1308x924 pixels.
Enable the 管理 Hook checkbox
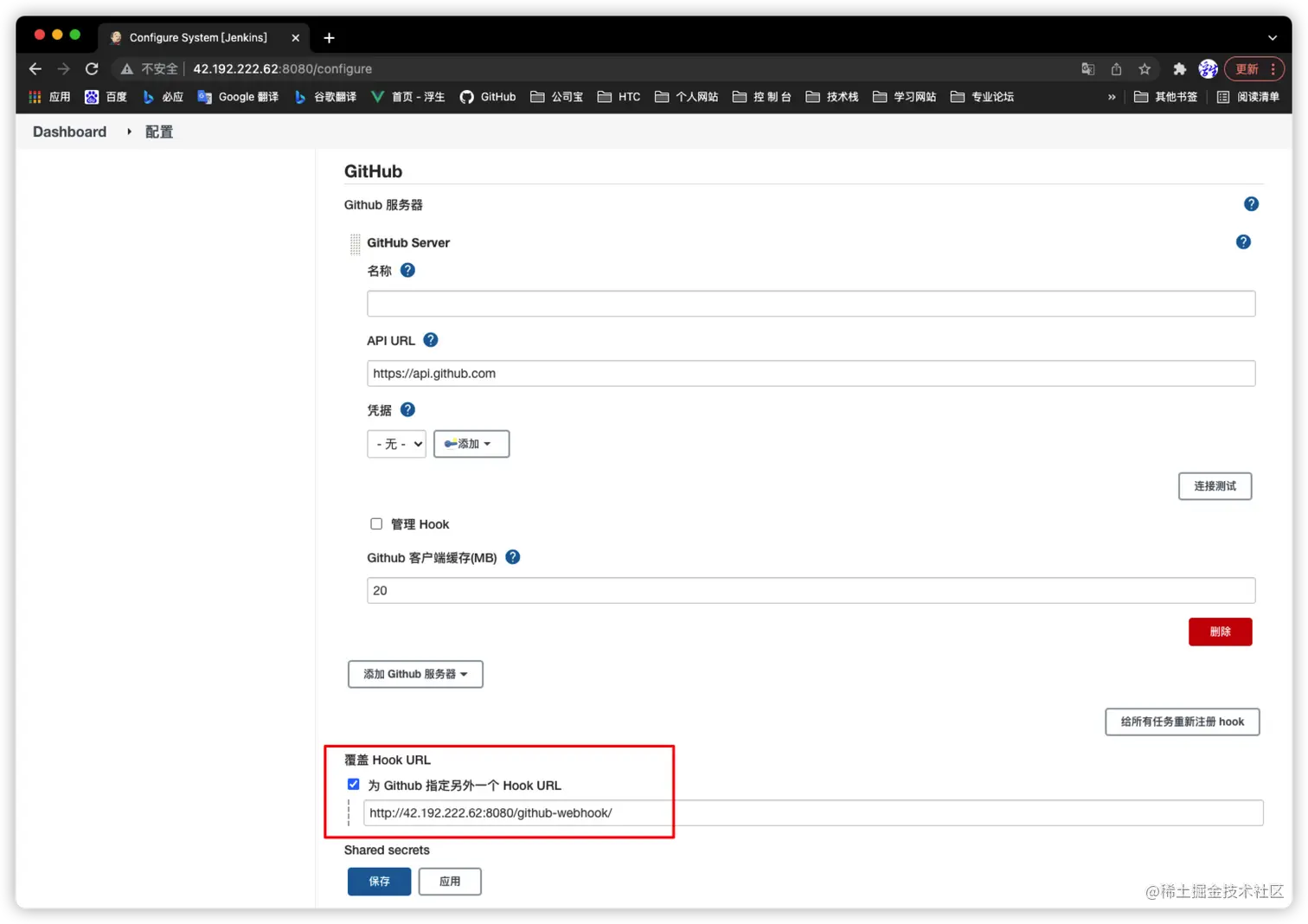coord(376,523)
